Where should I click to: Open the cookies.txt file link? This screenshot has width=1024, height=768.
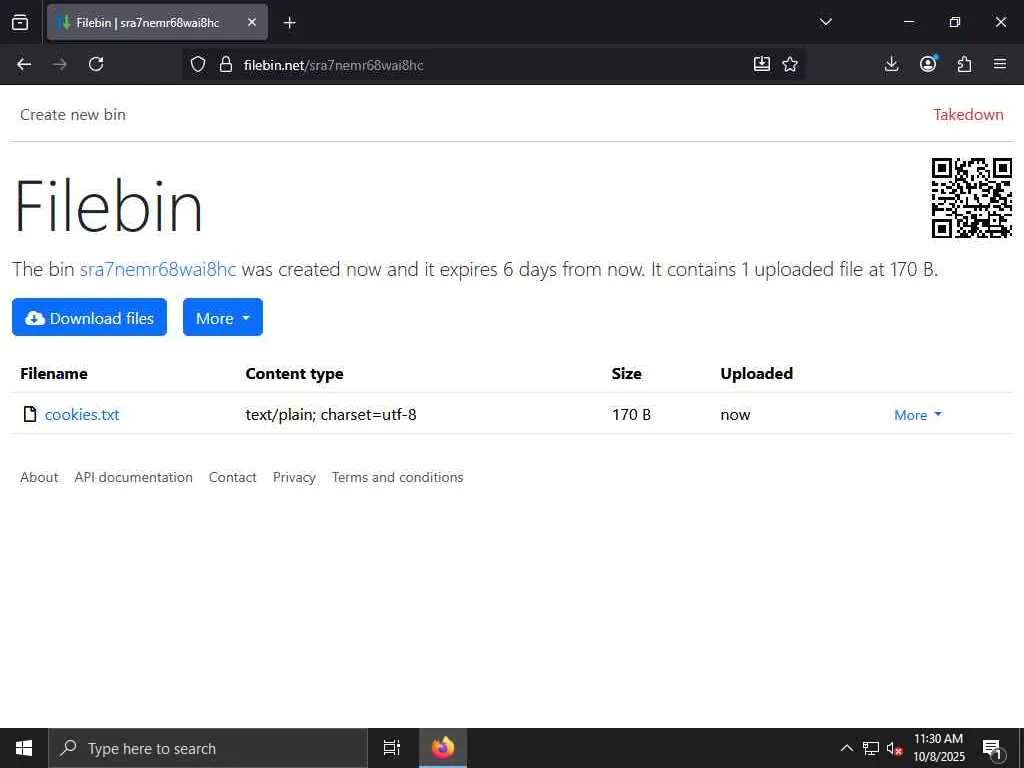coord(82,414)
